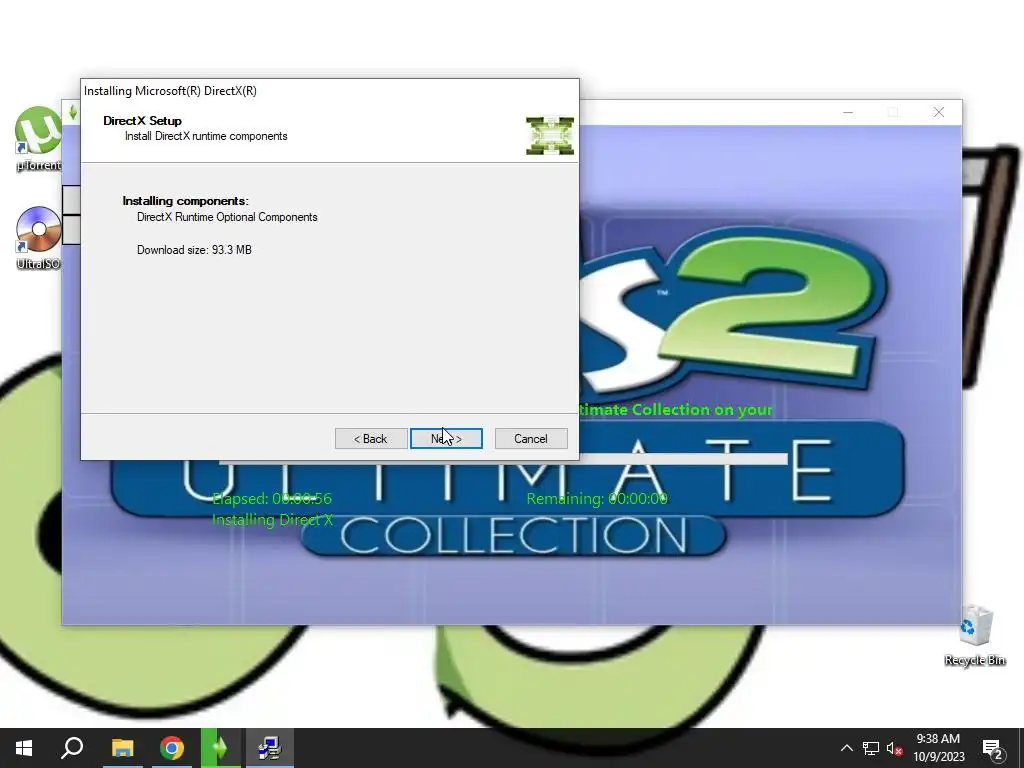
Task: Click the 'Download size: 93.3 MB' text
Action: pyautogui.click(x=194, y=250)
